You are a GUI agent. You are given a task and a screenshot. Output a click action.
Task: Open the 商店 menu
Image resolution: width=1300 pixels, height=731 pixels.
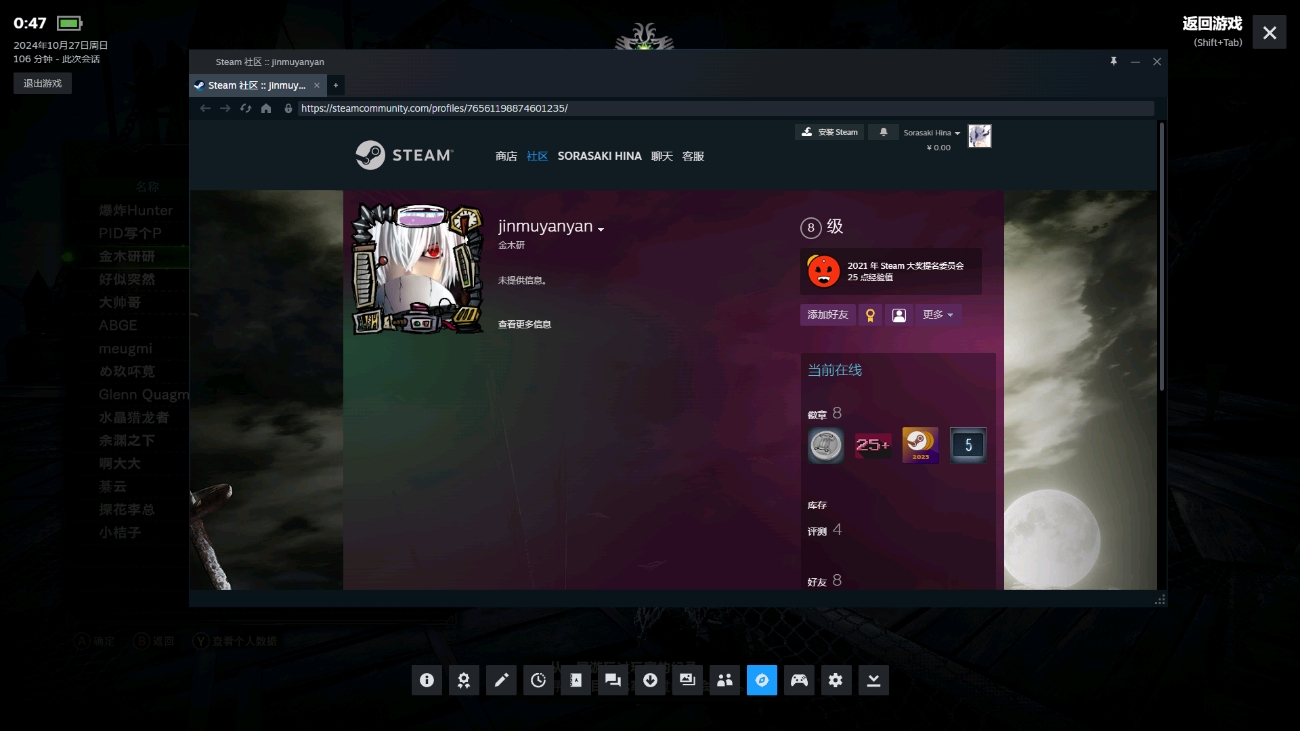(x=506, y=156)
